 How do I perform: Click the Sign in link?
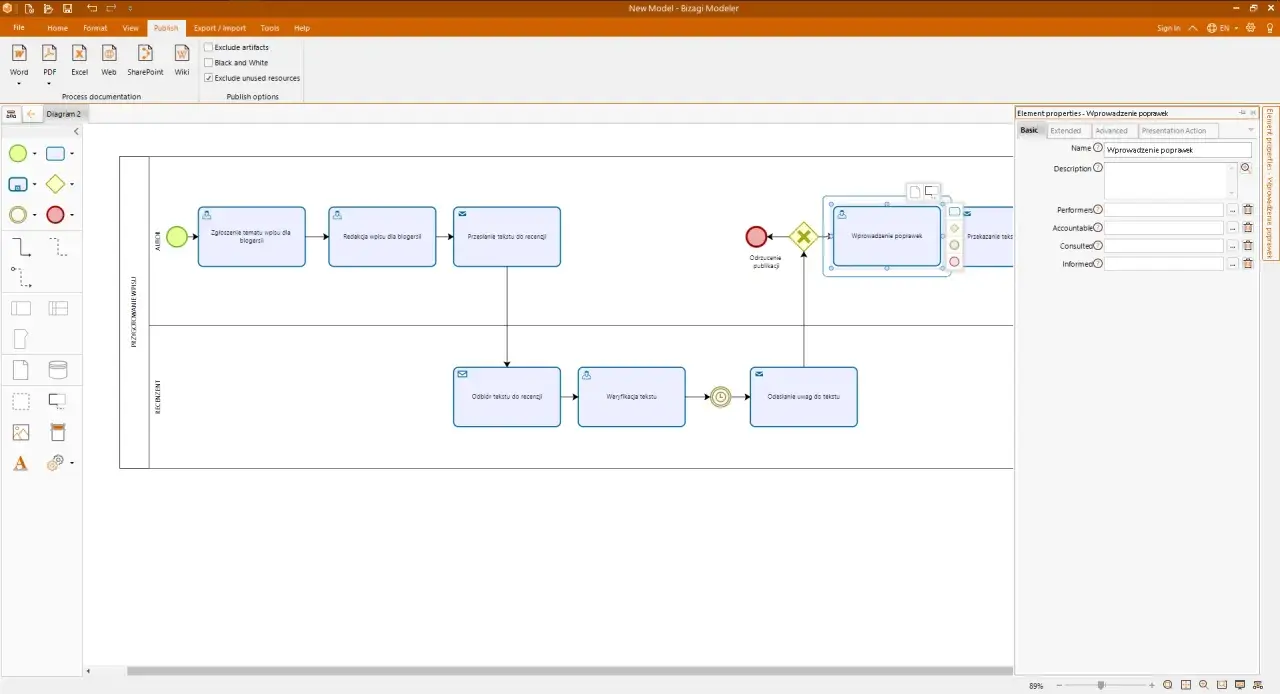1168,28
